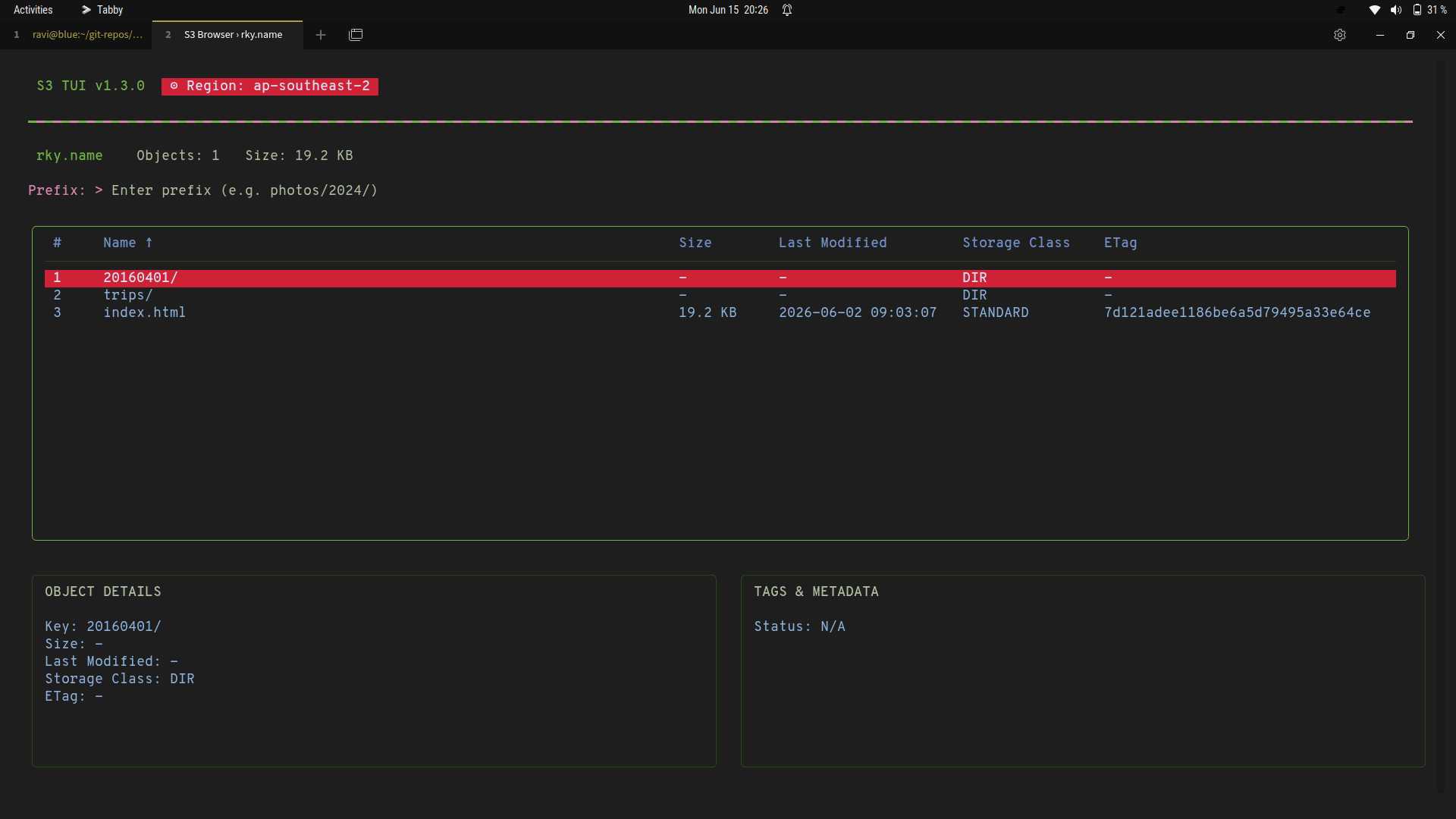Screen dimensions: 1456x819
Task: Click the ETag detail line
Action: pyautogui.click(x=74, y=696)
